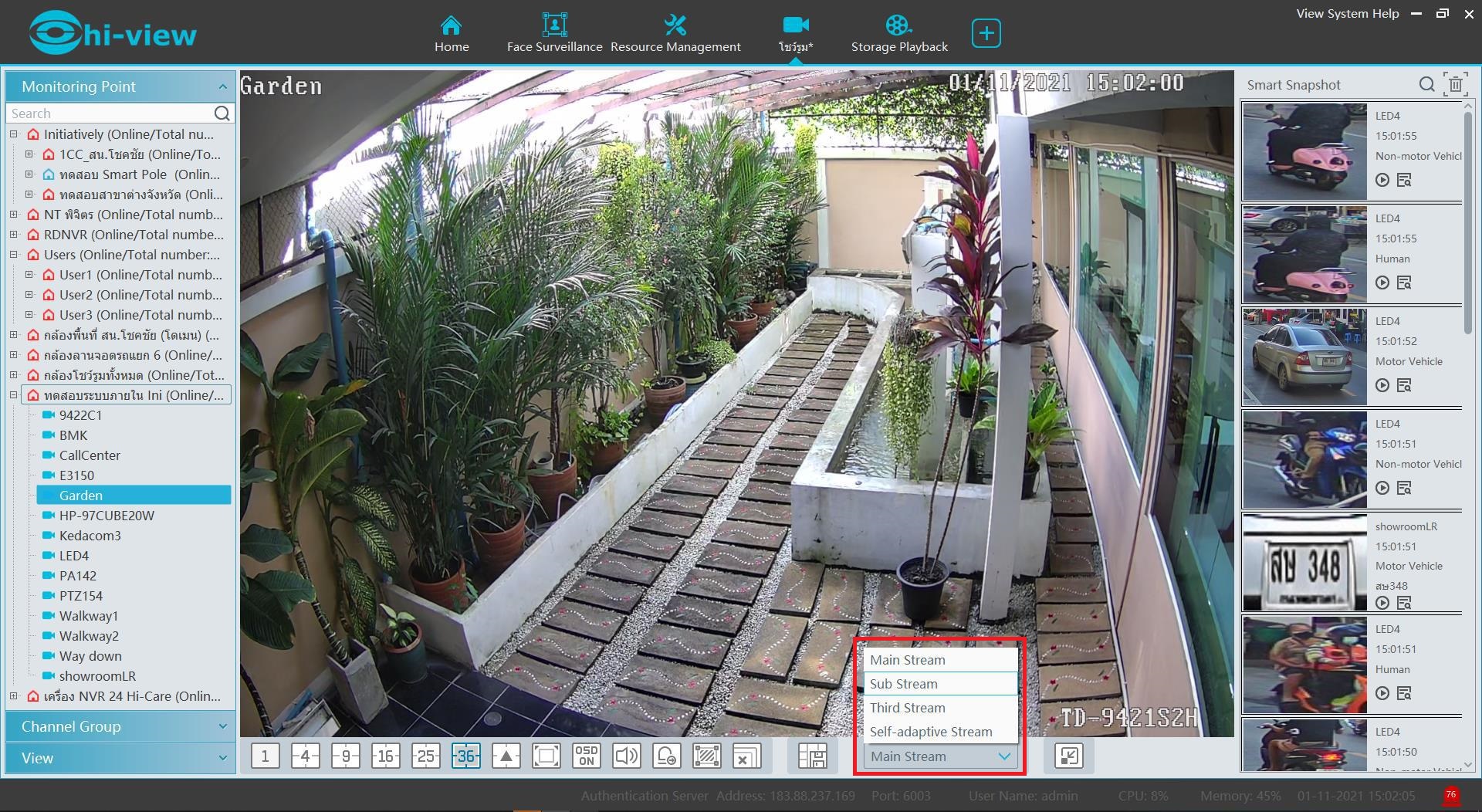Screen dimensions: 1482x812
Task: Open the Main Stream dropdown box
Action: tap(939, 756)
